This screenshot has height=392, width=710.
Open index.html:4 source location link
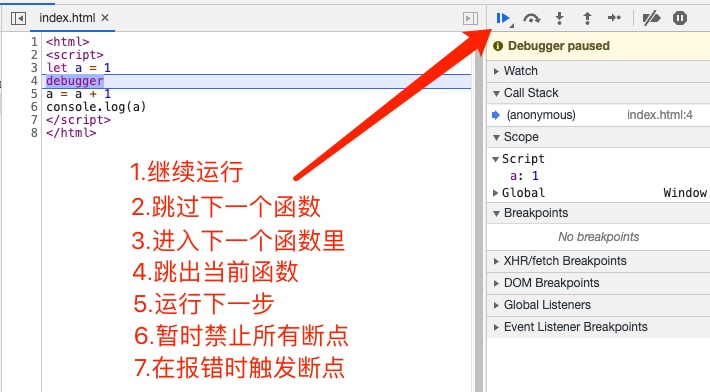point(660,115)
